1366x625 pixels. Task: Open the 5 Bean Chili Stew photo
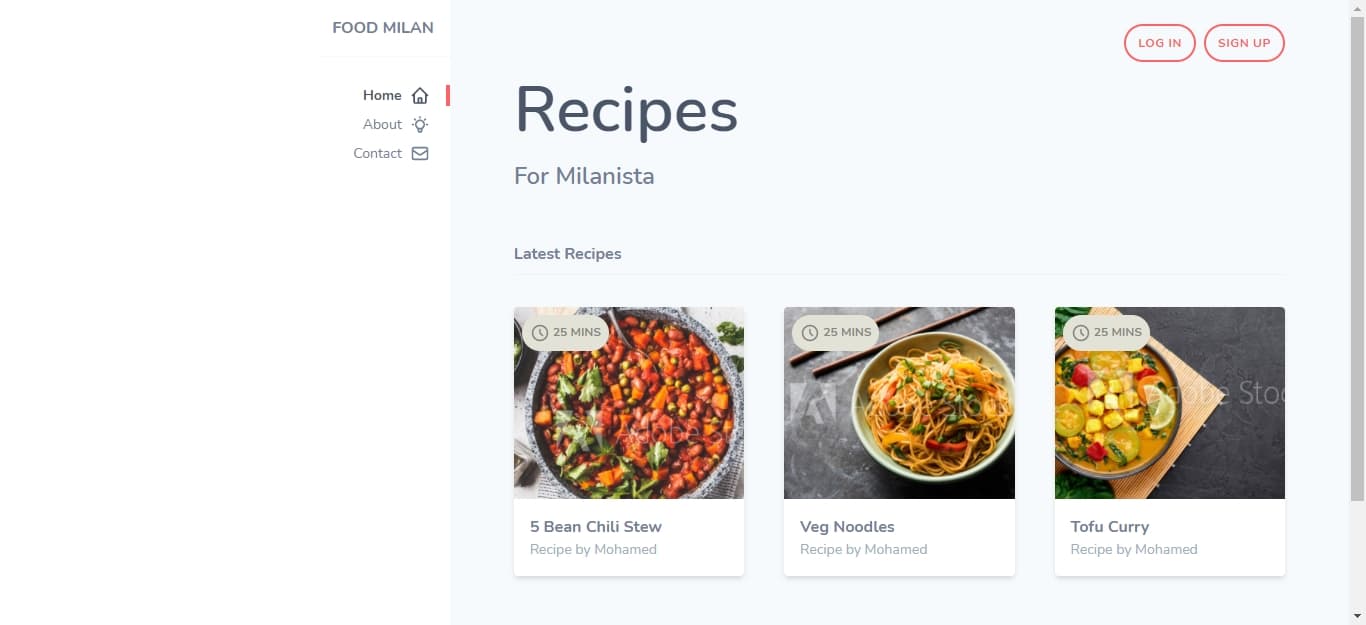tap(629, 403)
